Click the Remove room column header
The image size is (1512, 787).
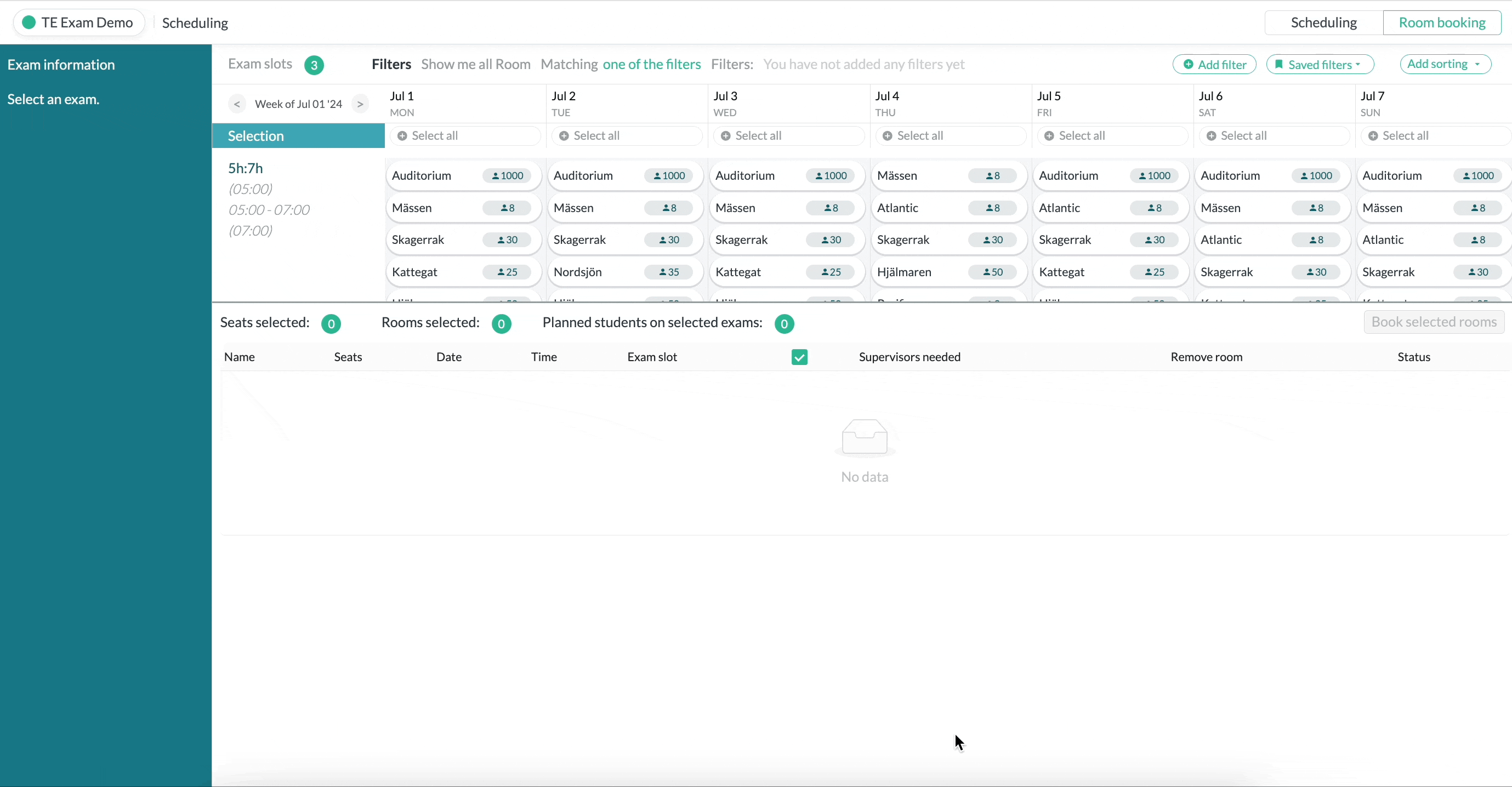pyautogui.click(x=1206, y=357)
